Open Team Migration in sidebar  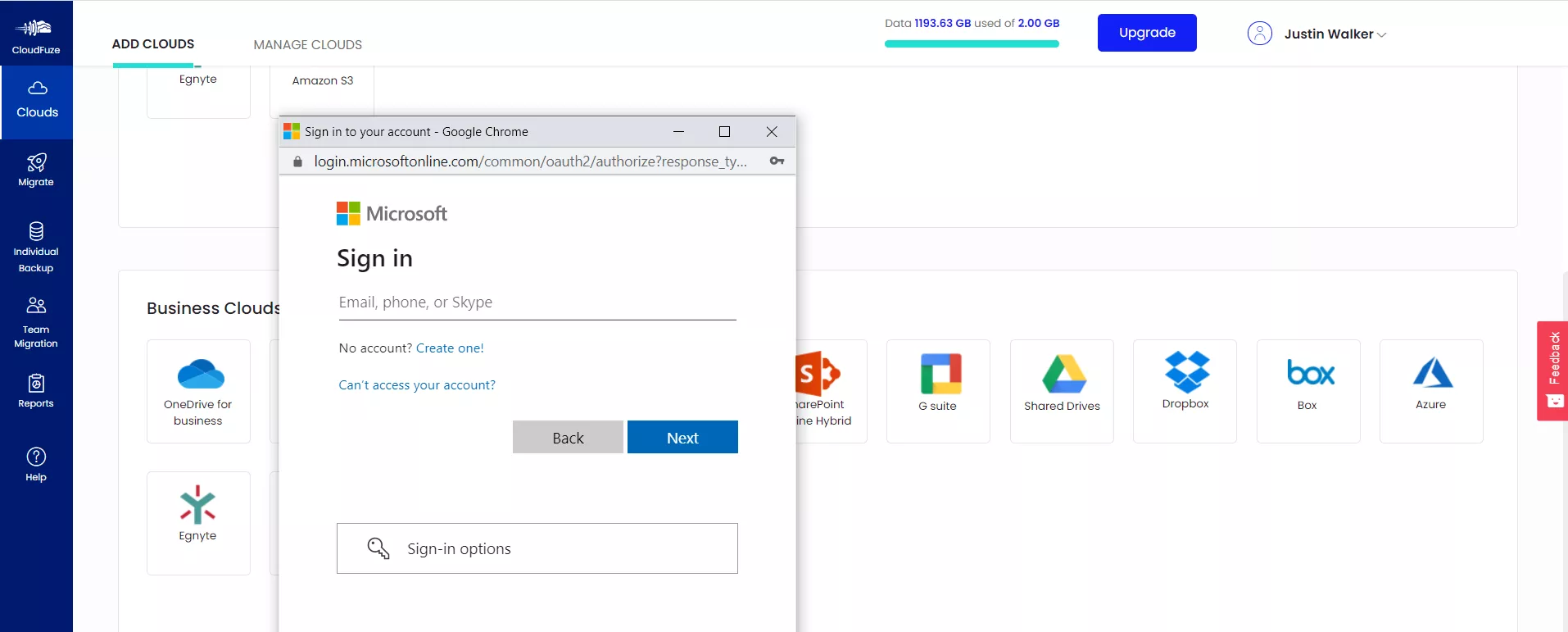tap(36, 323)
